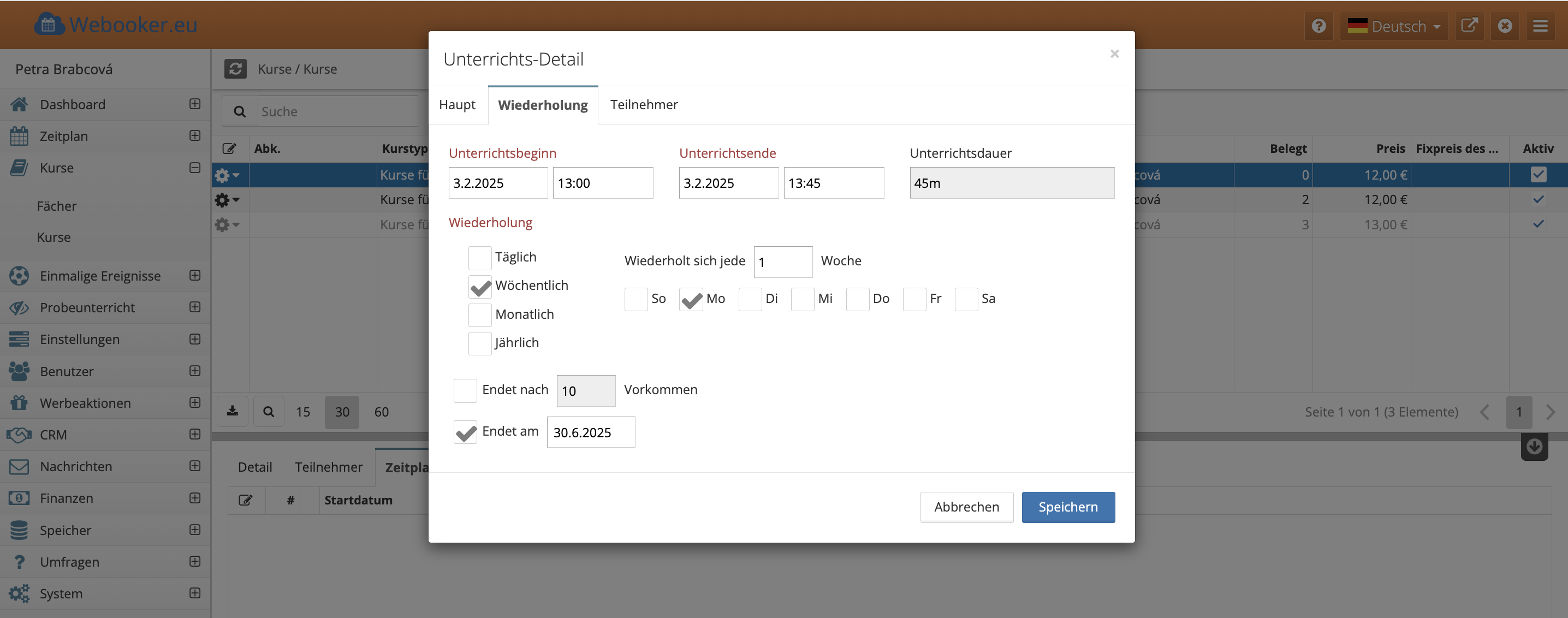Enable the Täglich repetition checkbox
The height and width of the screenshot is (618, 1568).
480,258
